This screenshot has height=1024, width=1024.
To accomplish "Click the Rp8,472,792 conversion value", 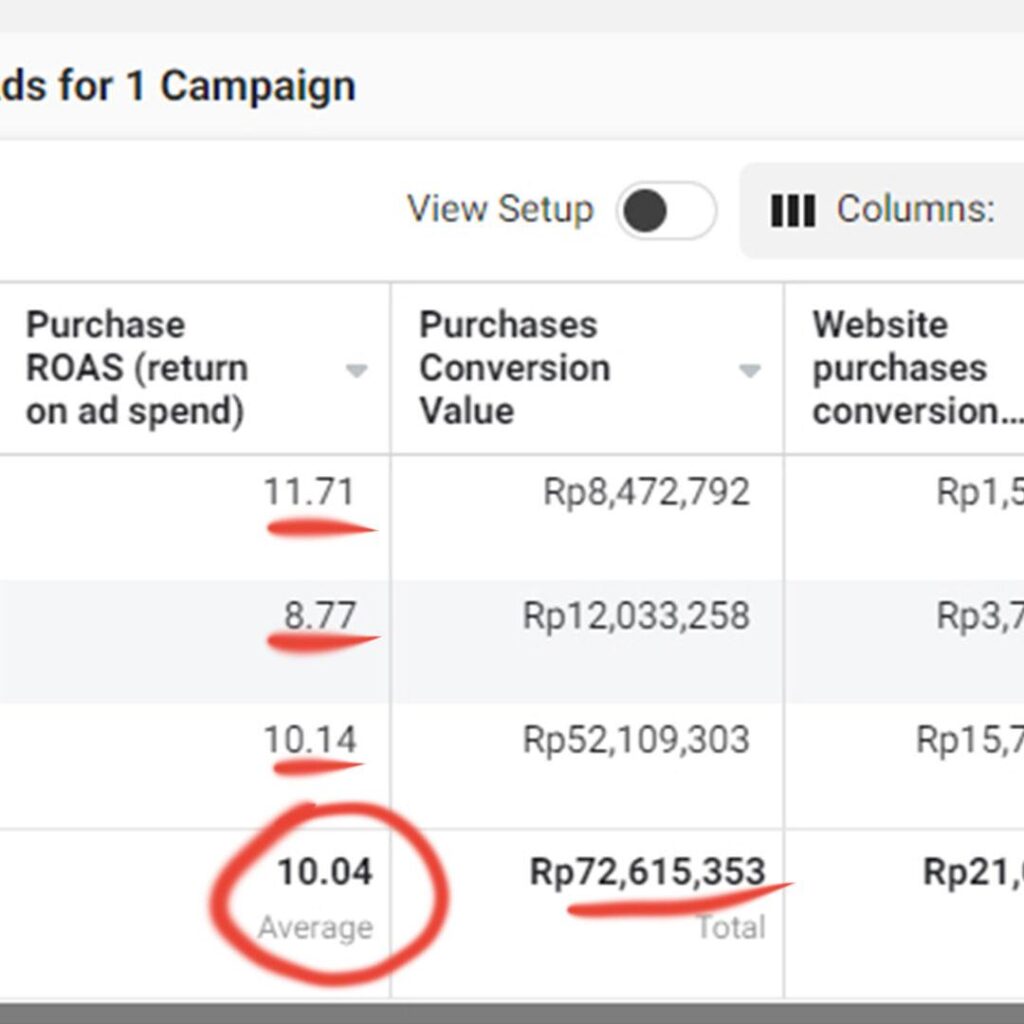I will [x=646, y=492].
